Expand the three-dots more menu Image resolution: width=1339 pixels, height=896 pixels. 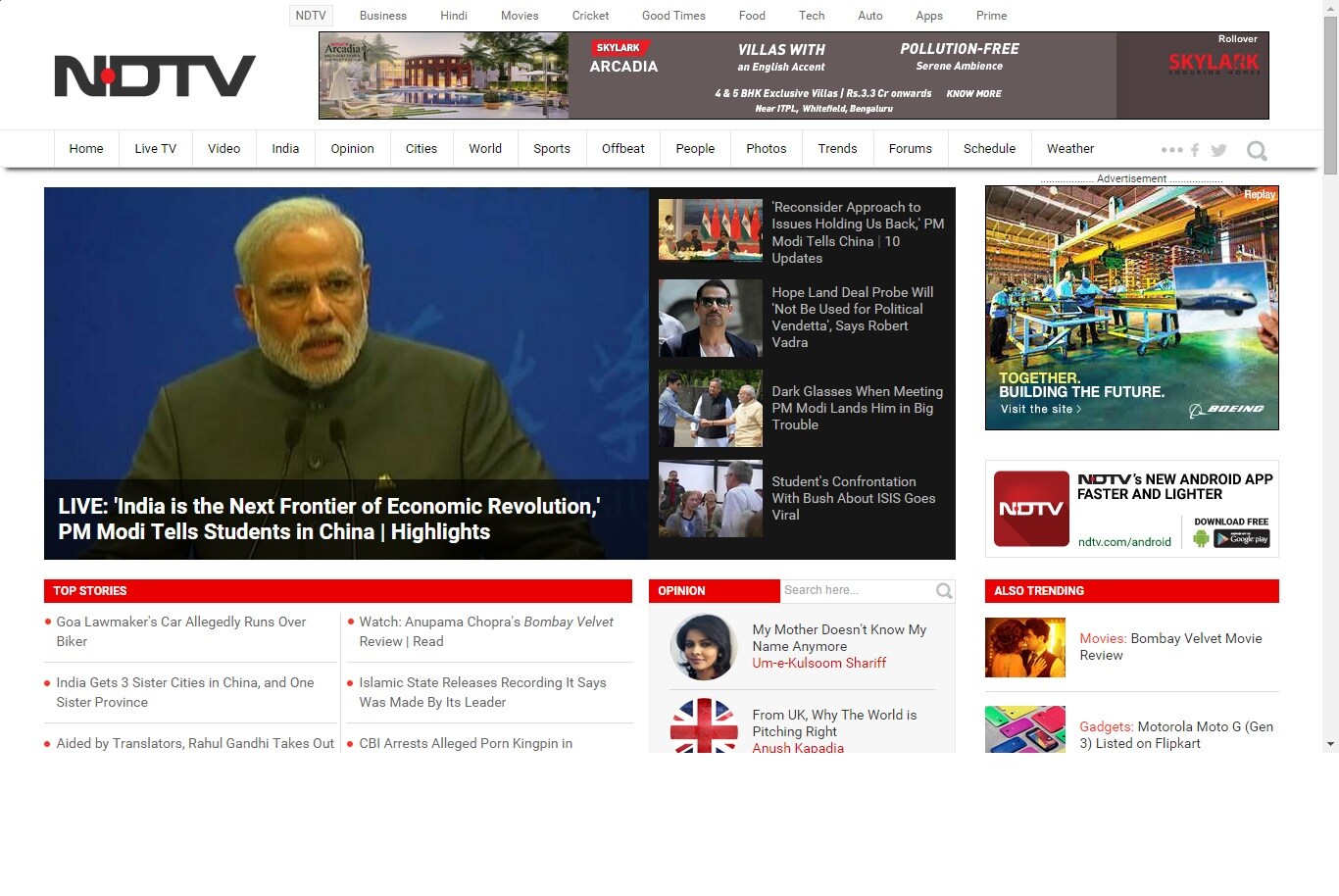point(1171,150)
